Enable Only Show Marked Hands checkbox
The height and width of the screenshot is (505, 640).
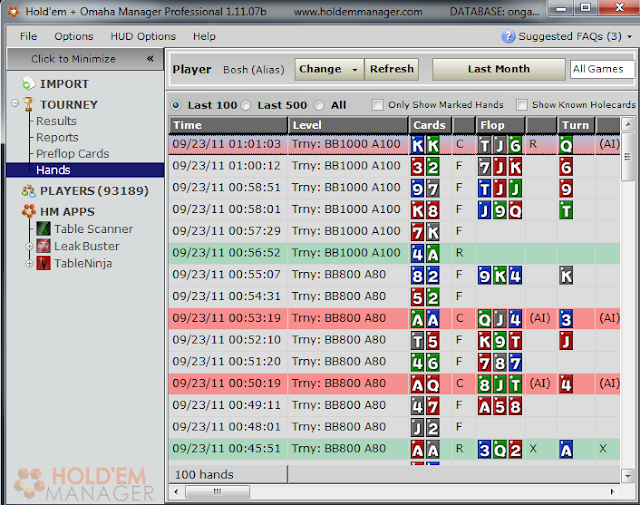(378, 105)
